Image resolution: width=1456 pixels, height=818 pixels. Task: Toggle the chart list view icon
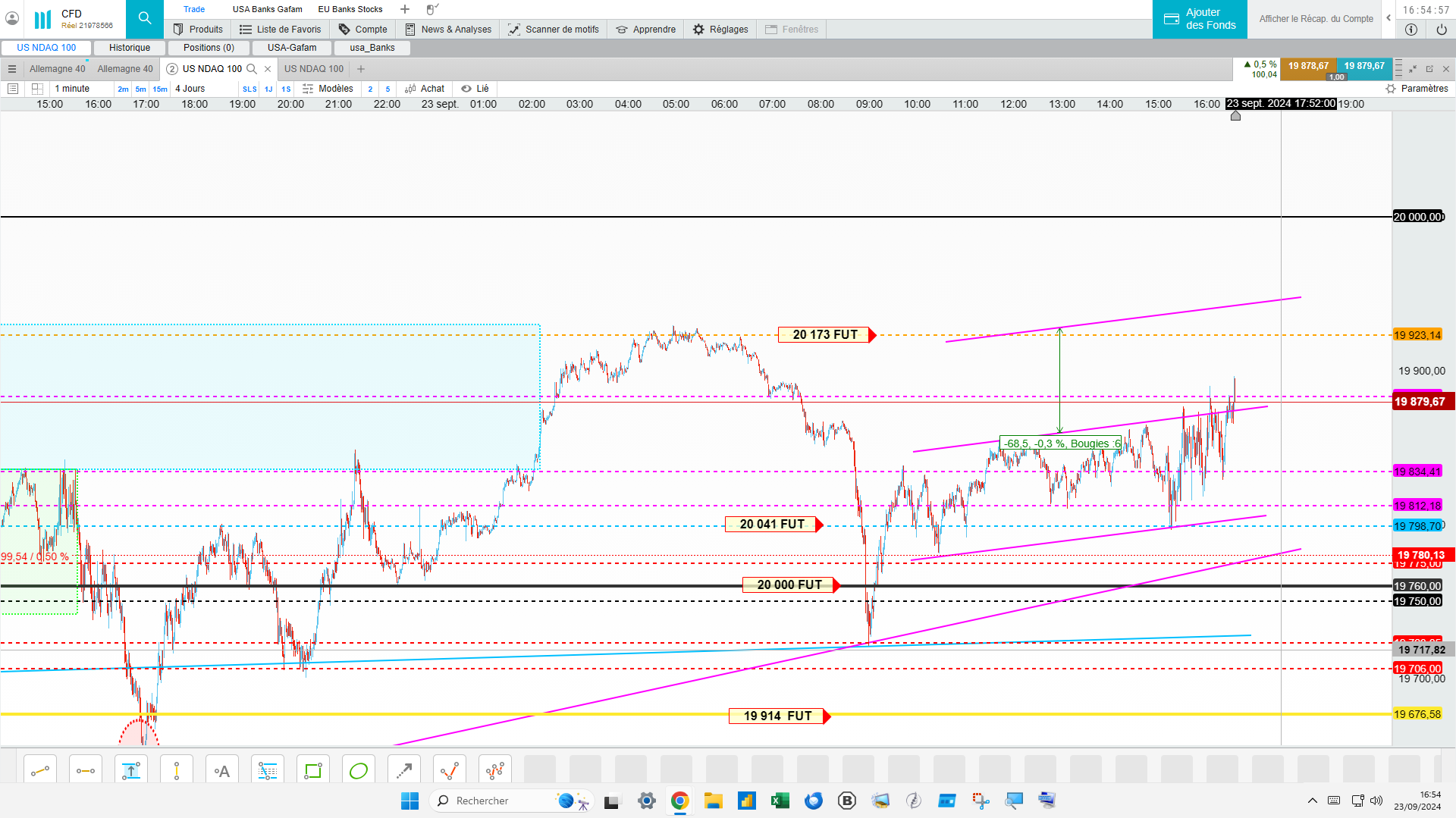13,89
